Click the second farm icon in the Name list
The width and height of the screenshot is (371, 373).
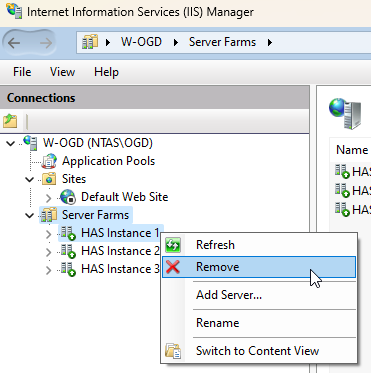[x=342, y=190]
